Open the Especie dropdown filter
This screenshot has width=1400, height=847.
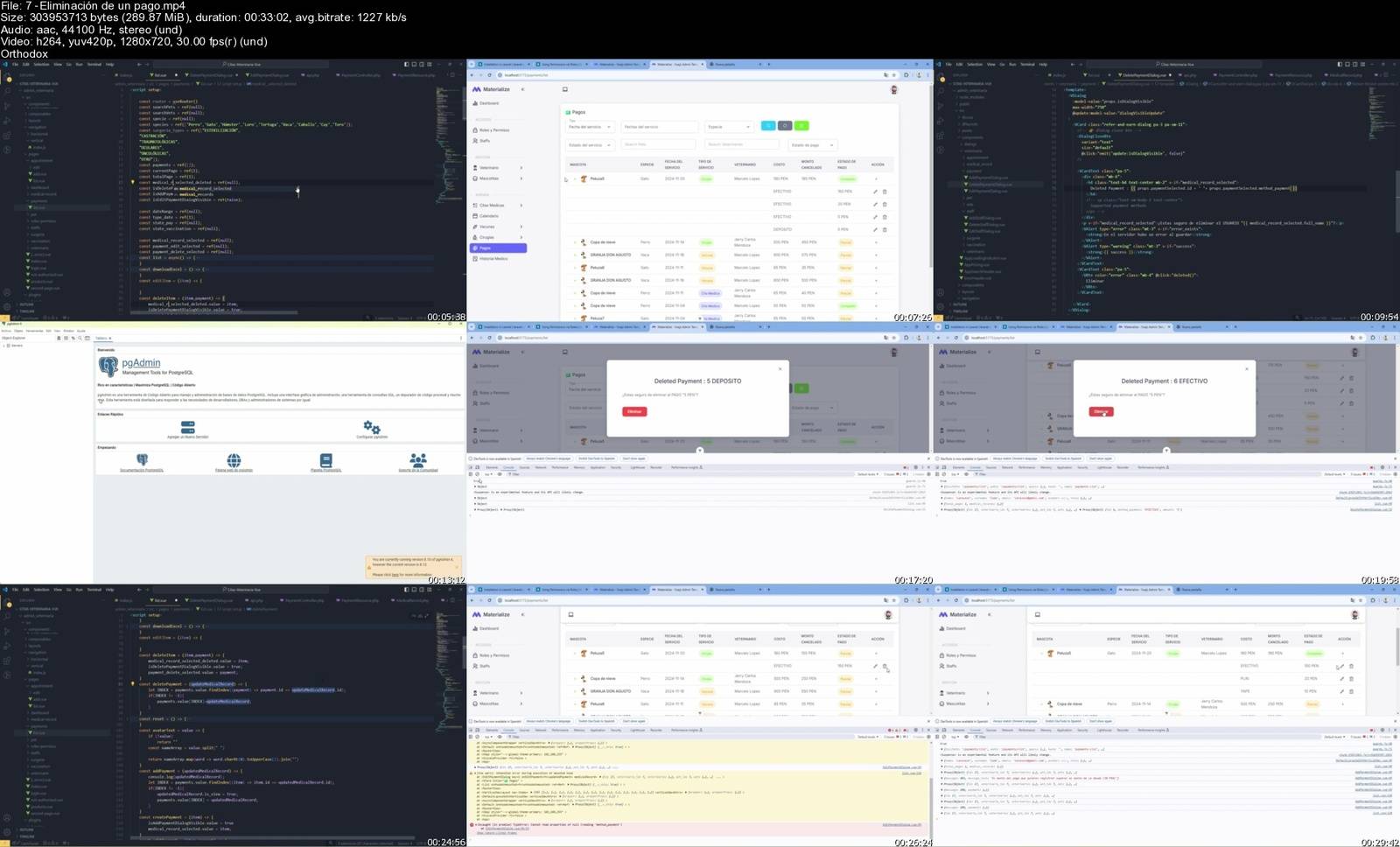click(x=728, y=127)
